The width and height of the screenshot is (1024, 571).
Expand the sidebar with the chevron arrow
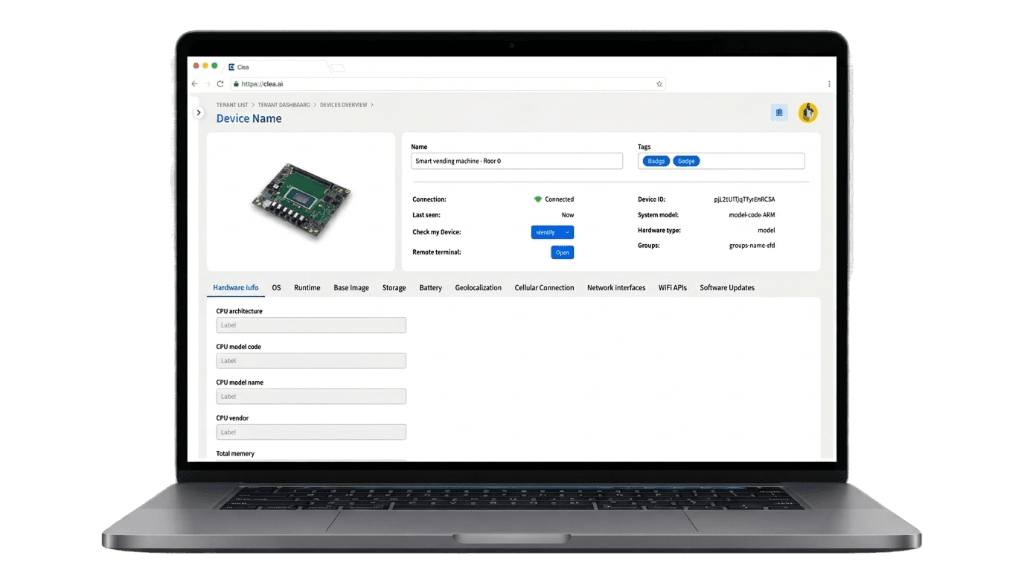(199, 112)
